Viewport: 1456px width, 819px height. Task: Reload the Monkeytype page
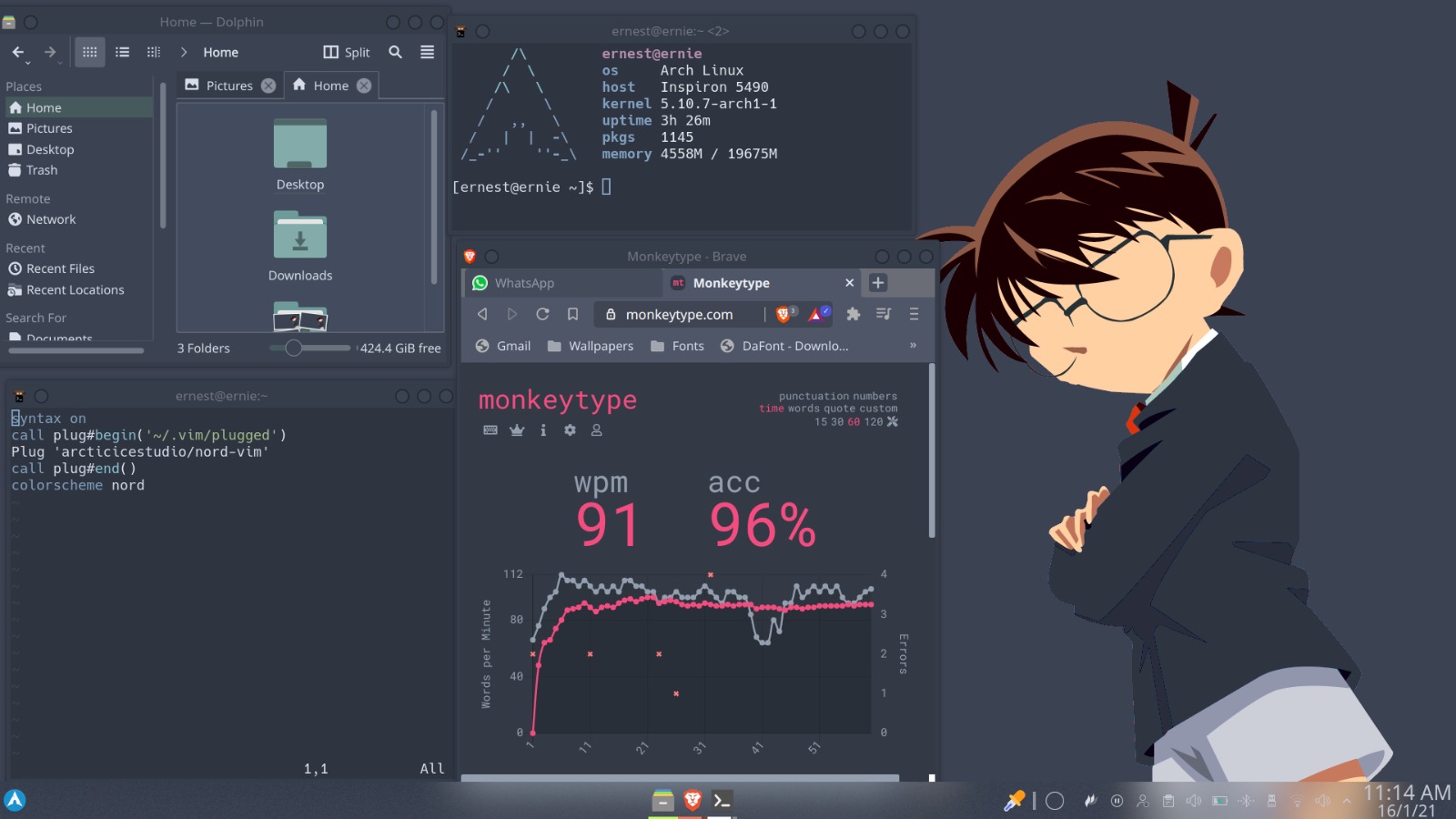click(x=542, y=314)
